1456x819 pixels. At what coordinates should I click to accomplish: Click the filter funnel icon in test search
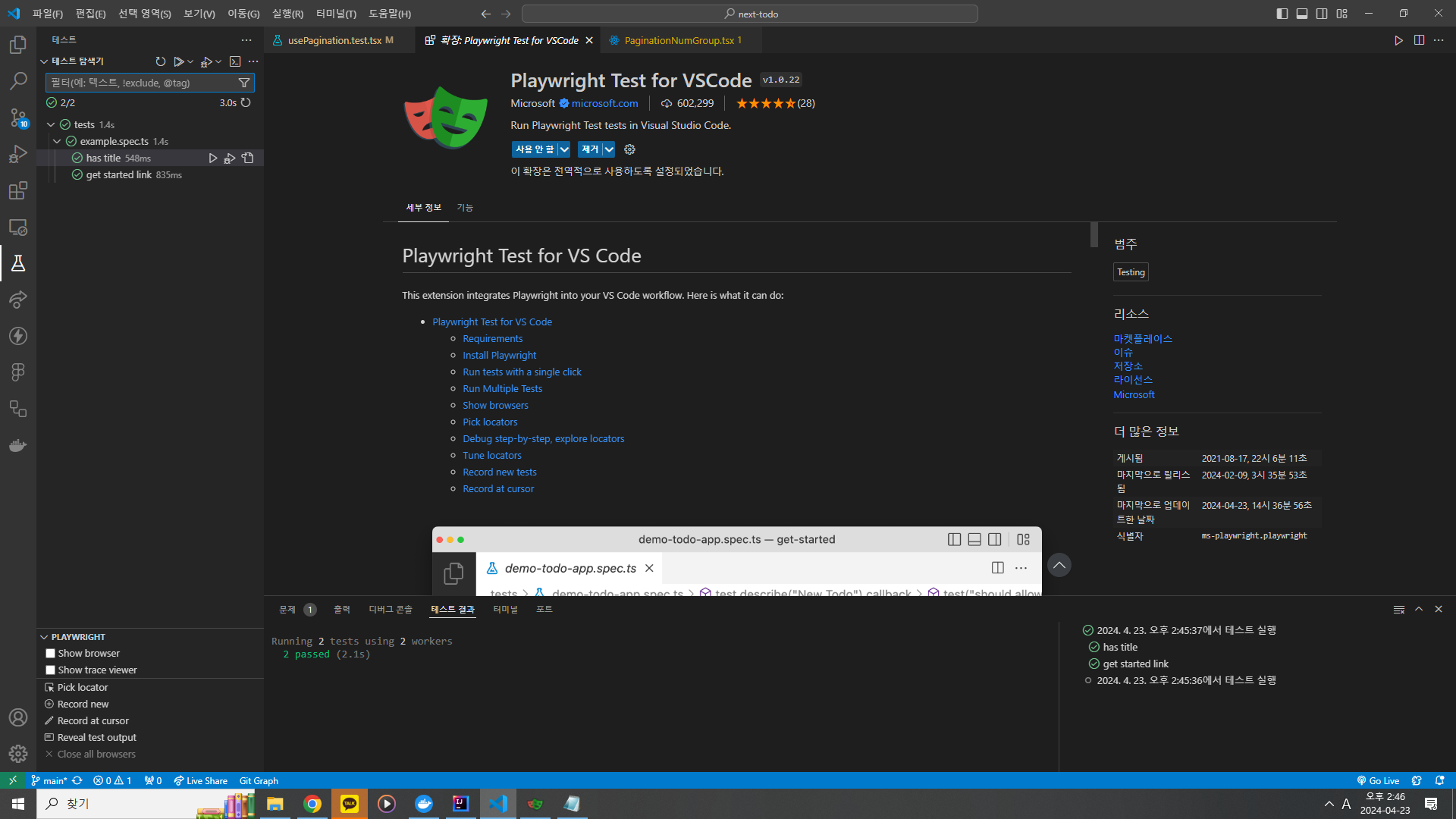click(244, 83)
